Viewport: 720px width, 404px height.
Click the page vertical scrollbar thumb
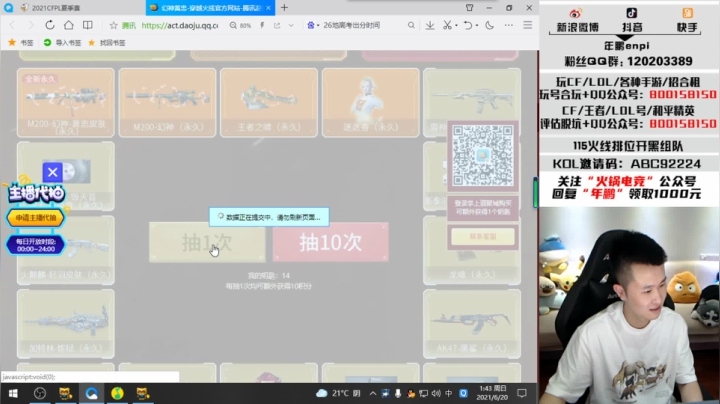(x=535, y=193)
